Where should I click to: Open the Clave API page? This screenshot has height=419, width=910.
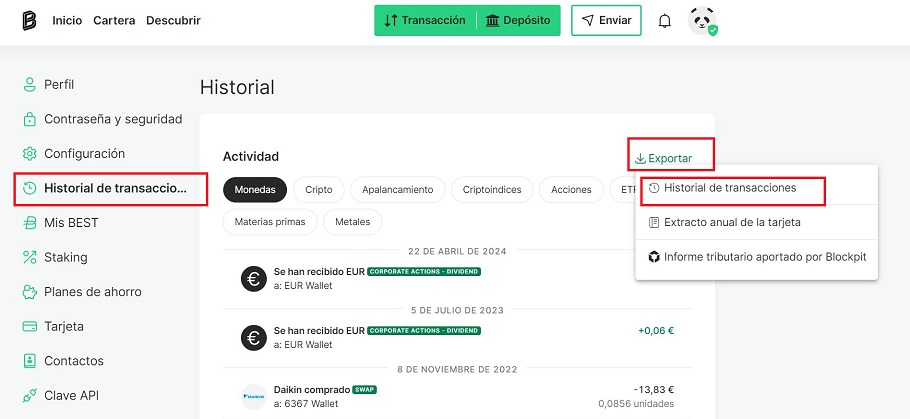click(71, 395)
